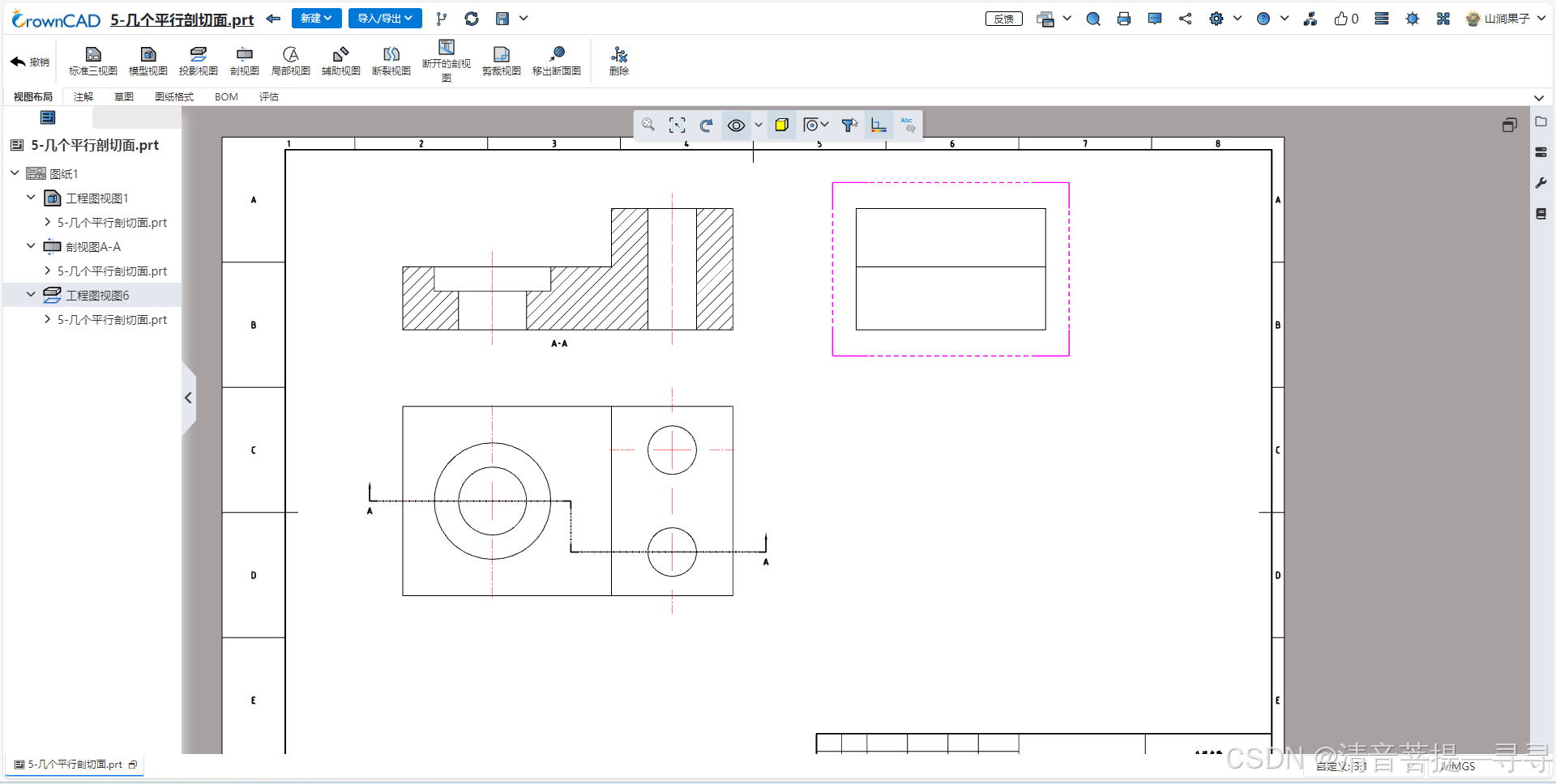Image resolution: width=1556 pixels, height=784 pixels.
Task: Collapse the 剖视图A-A tree node
Action: [x=31, y=246]
